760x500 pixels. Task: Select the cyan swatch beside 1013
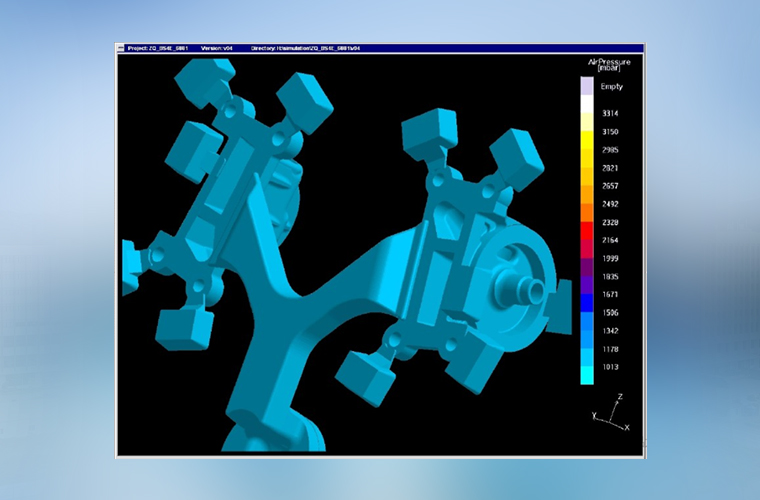[587, 367]
